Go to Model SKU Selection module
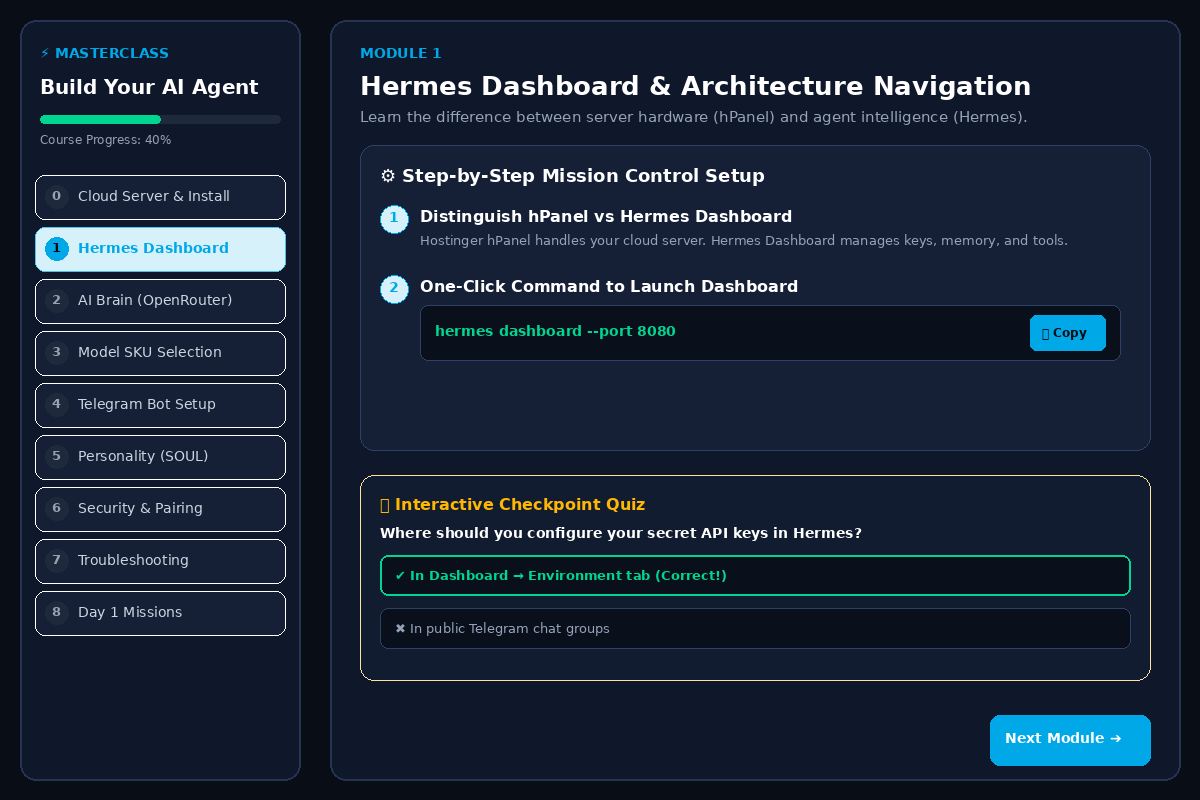1200x800 pixels. (x=160, y=353)
